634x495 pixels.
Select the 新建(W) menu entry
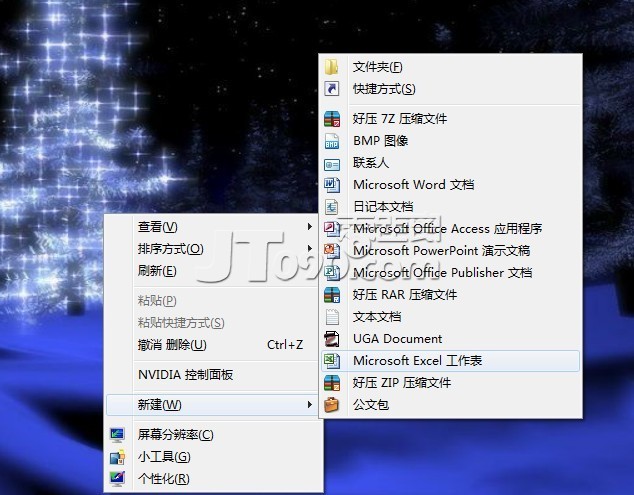pos(212,404)
